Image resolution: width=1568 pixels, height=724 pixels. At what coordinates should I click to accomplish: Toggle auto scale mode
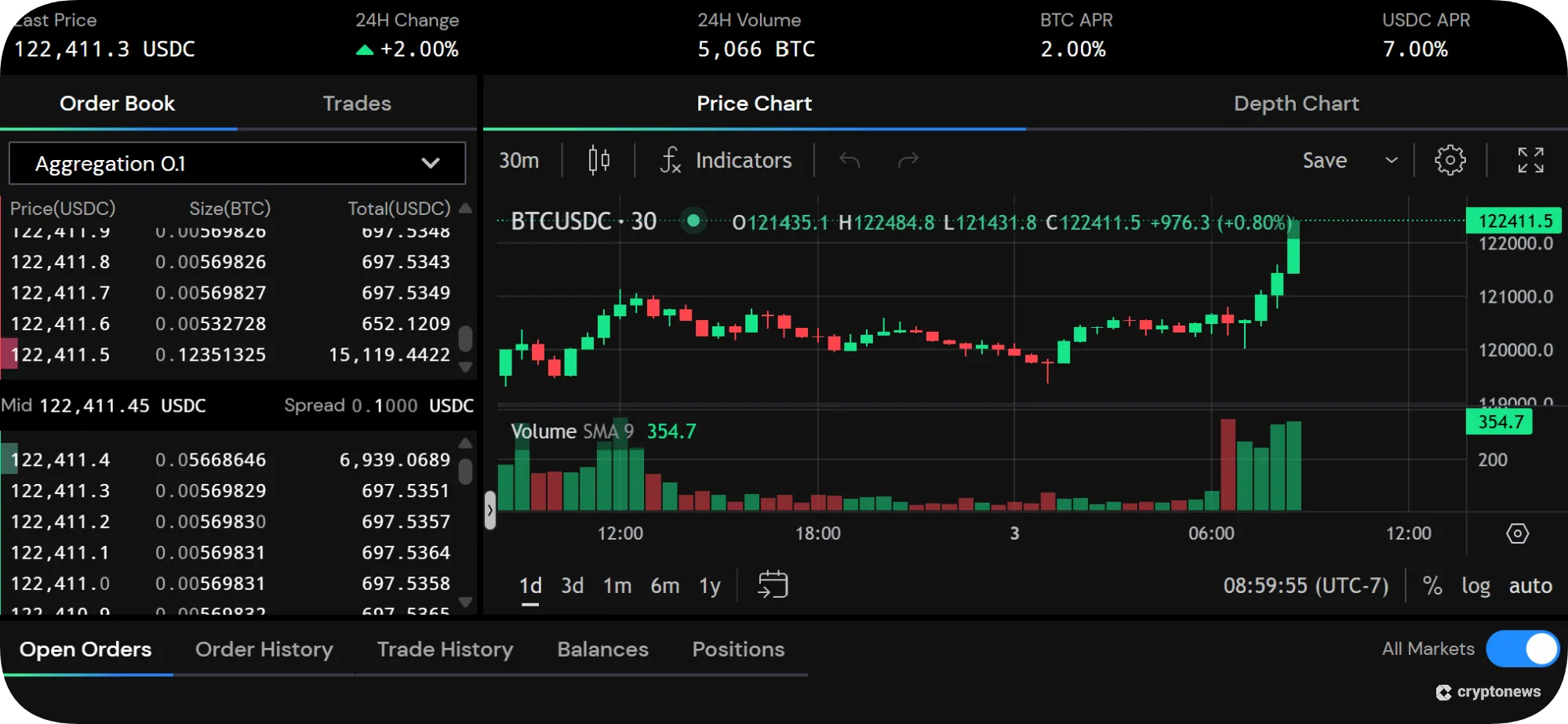1530,585
